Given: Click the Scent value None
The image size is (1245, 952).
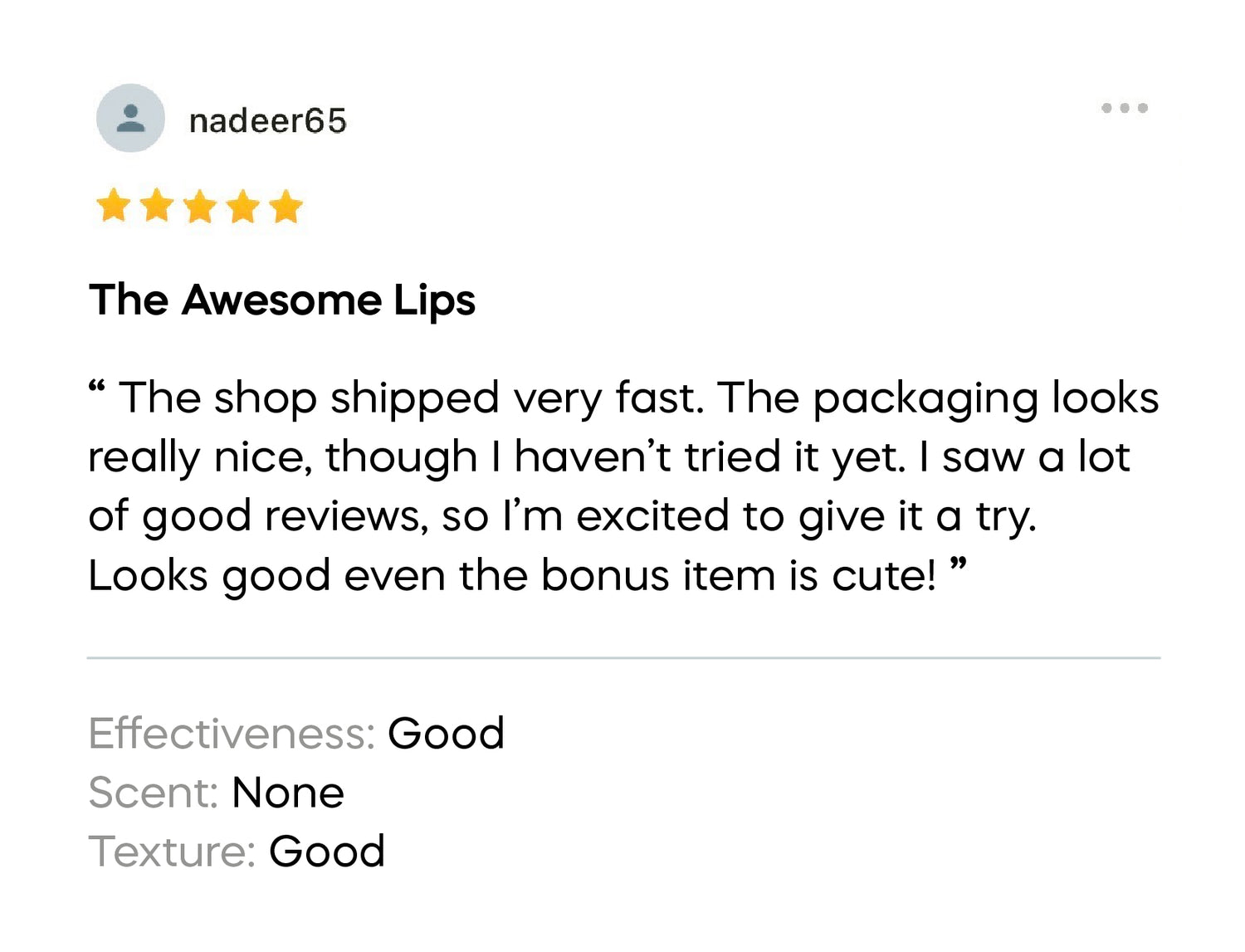Looking at the screenshot, I should tap(288, 793).
